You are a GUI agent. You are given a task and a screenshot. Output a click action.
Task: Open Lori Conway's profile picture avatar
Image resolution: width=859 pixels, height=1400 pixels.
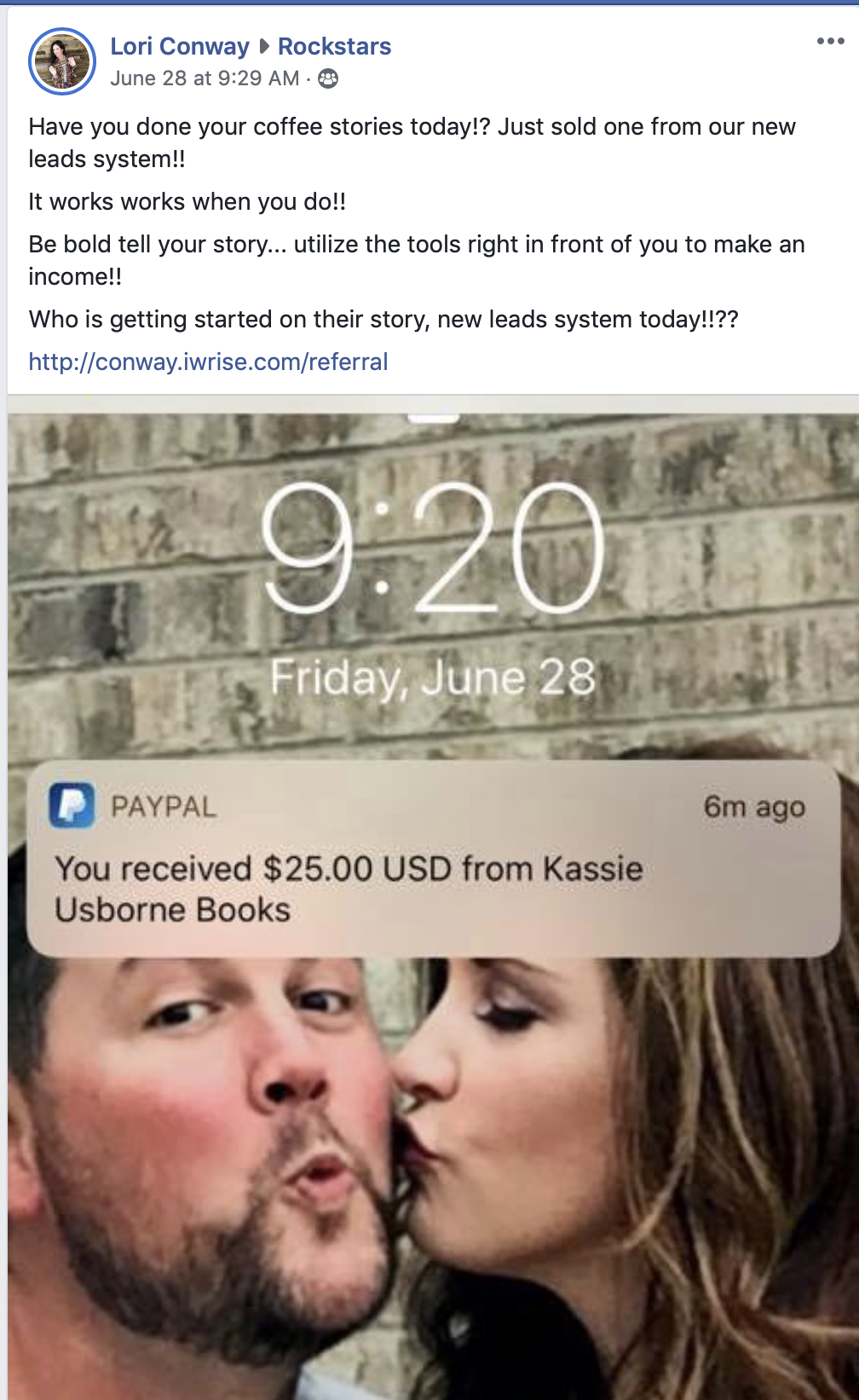coord(61,61)
